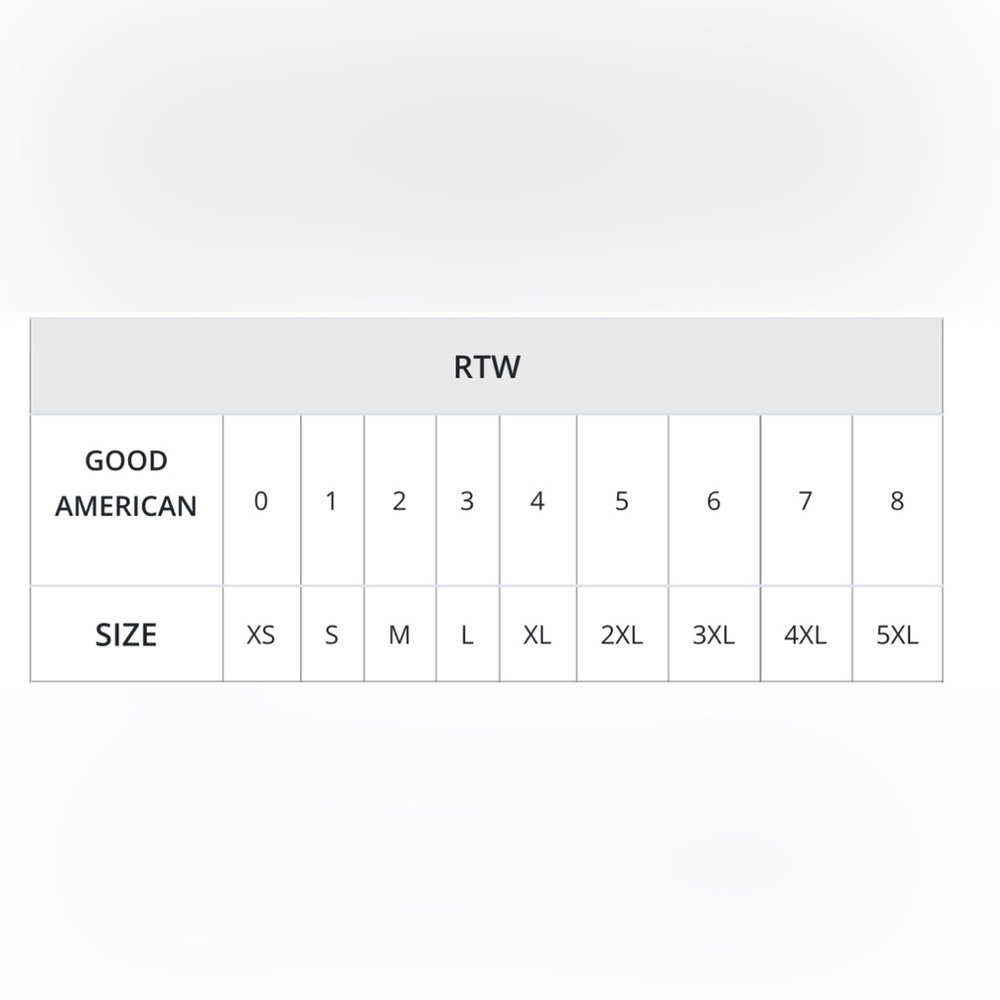Select the M size cell
The image size is (1000, 1000).
pyautogui.click(x=400, y=634)
